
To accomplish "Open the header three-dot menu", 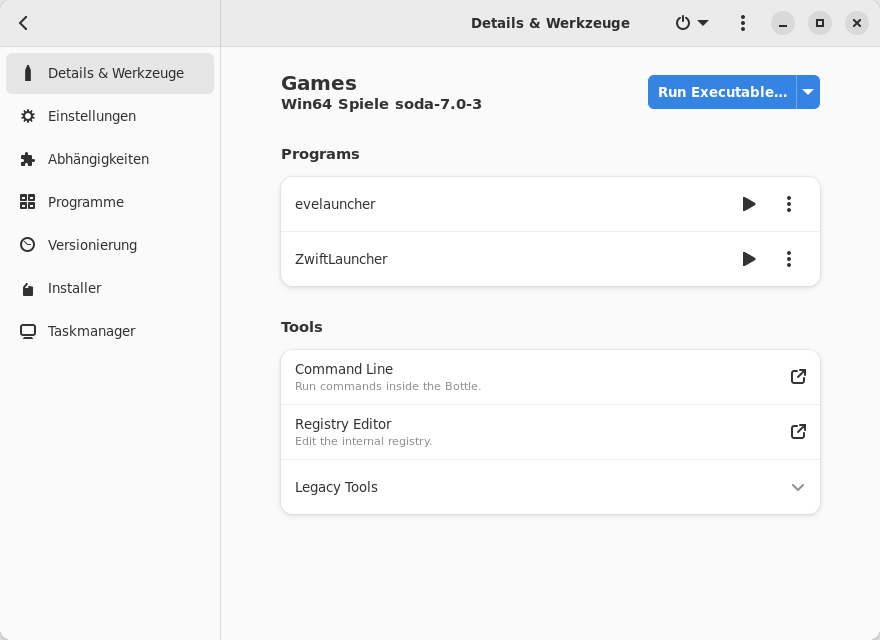I will click(x=742, y=23).
